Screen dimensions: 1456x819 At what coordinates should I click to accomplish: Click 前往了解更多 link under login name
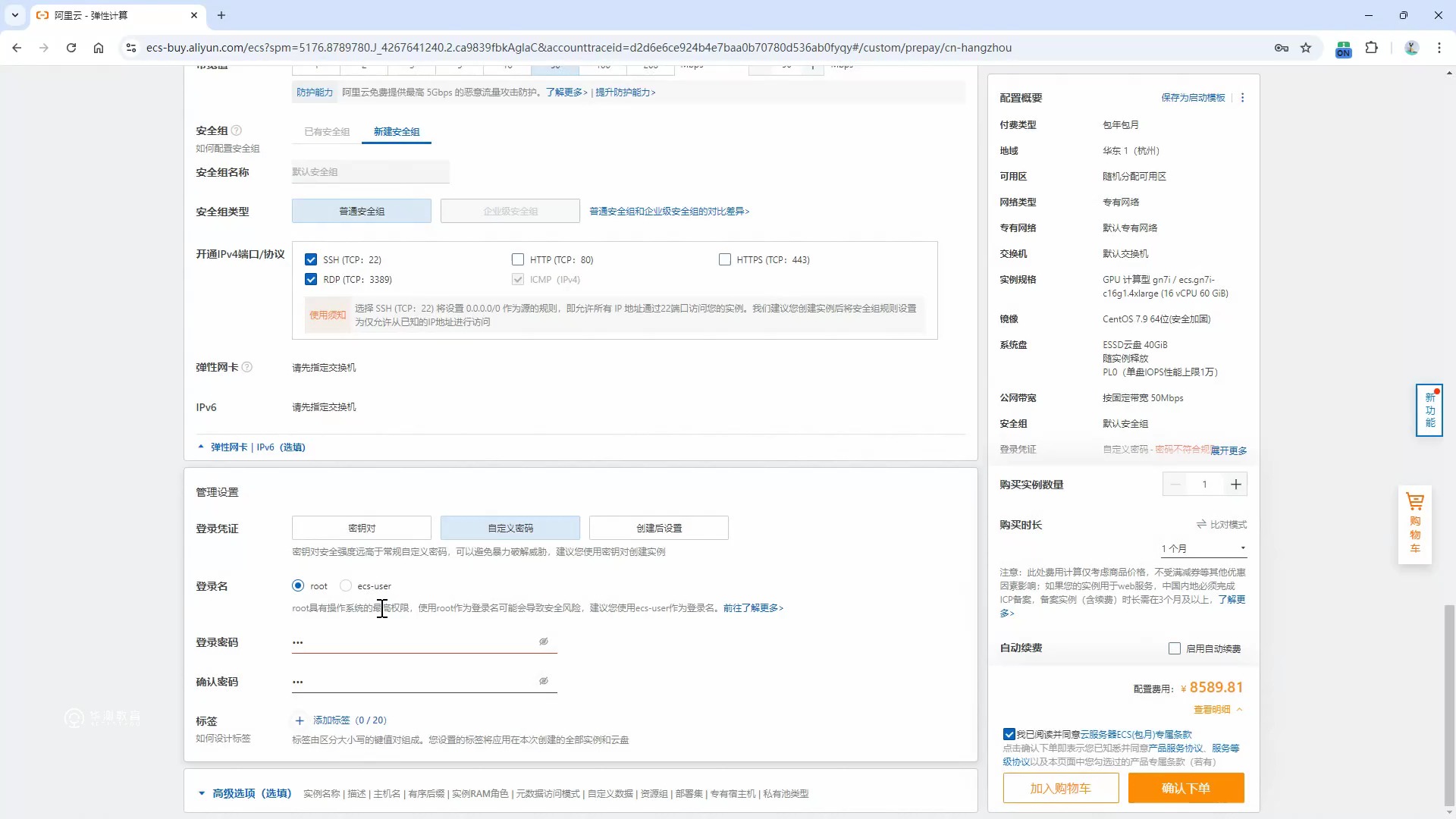753,608
